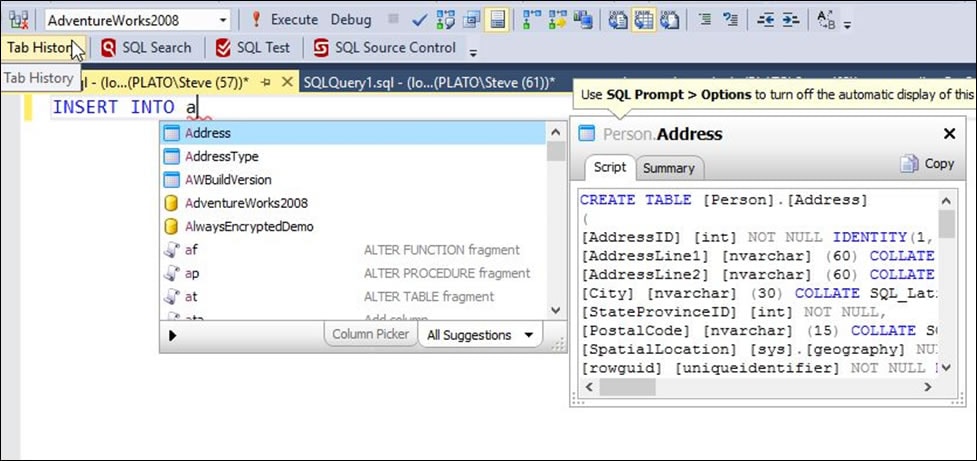
Task: Click the Execute query button
Action: [x=285, y=19]
